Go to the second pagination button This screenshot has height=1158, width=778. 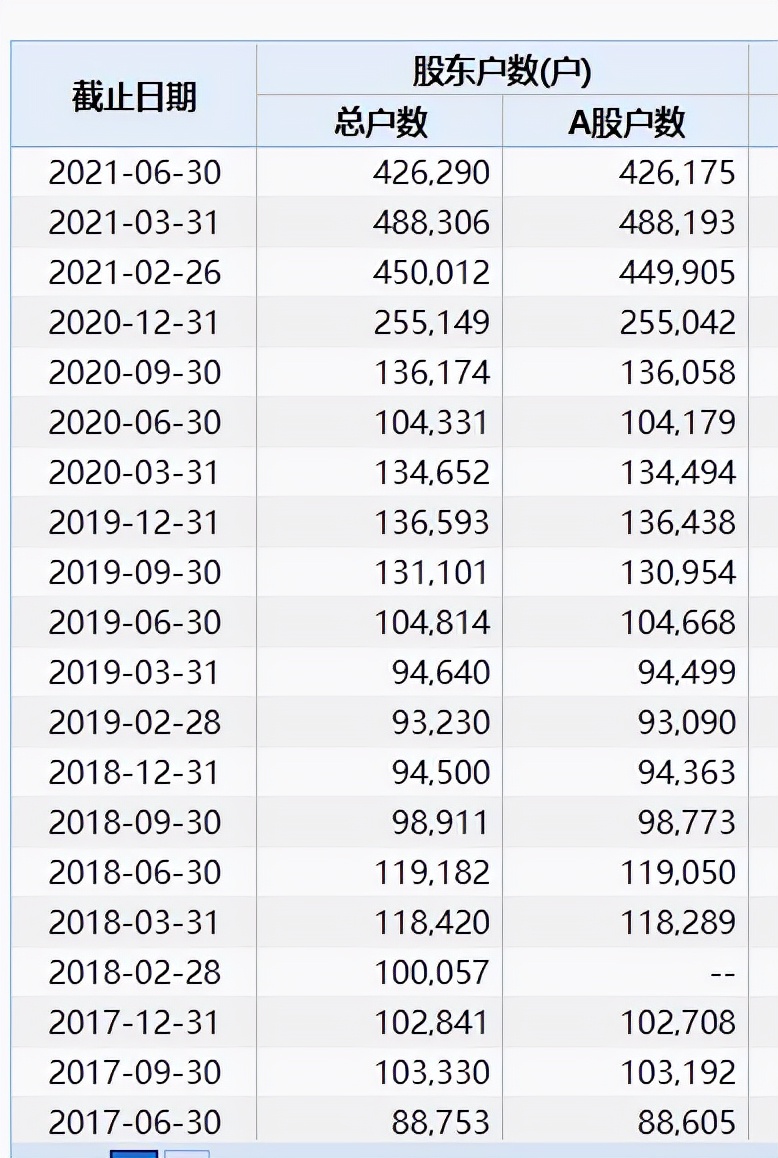point(187,1153)
